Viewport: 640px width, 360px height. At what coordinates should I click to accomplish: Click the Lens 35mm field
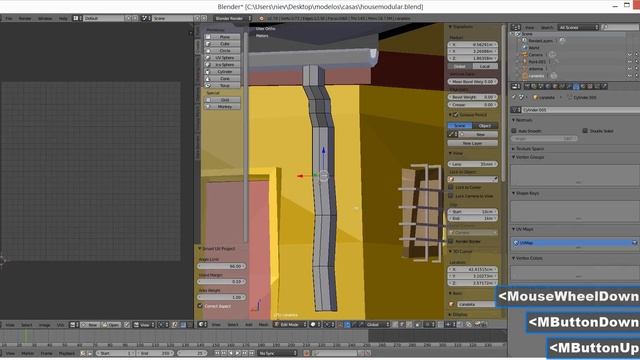(x=473, y=164)
